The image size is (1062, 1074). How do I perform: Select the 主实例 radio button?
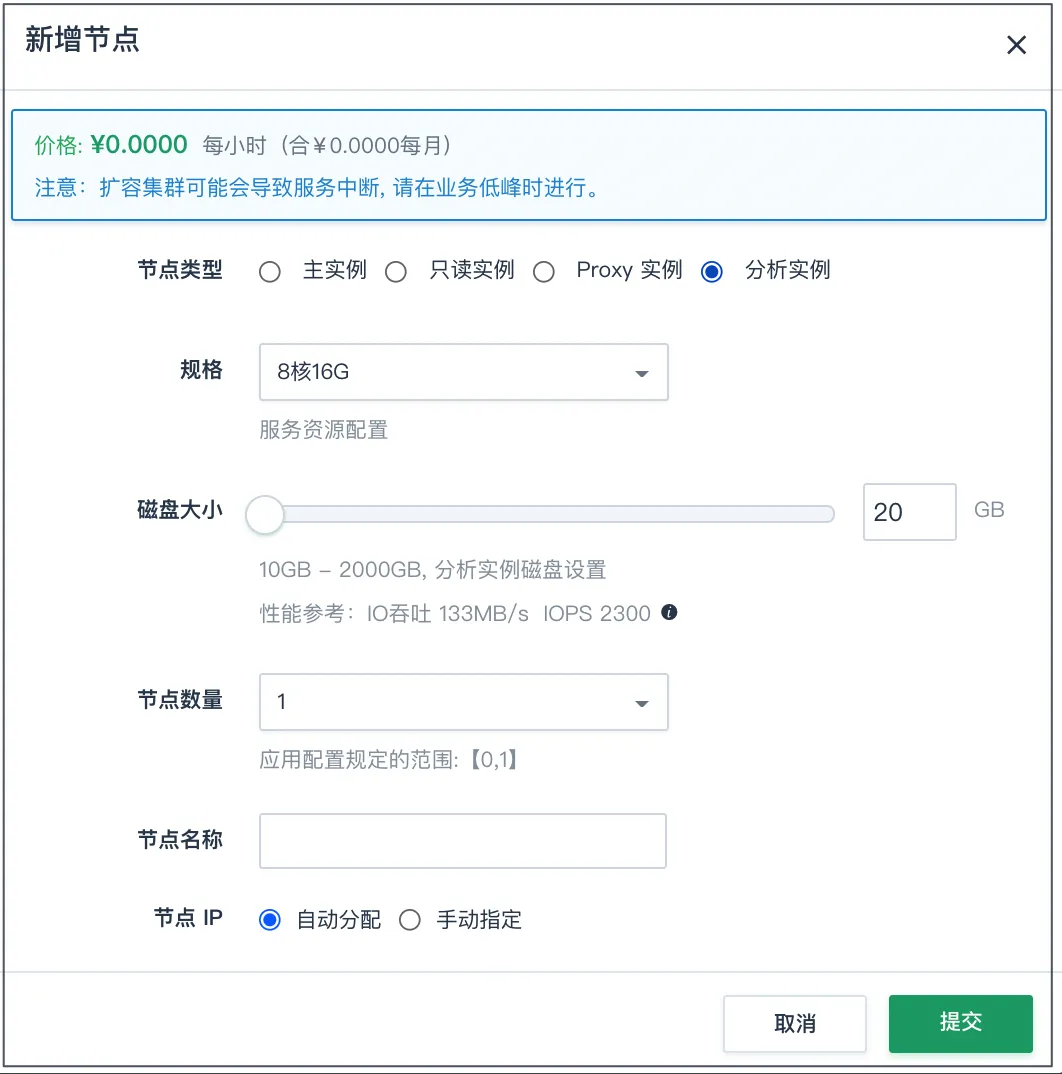point(270,272)
